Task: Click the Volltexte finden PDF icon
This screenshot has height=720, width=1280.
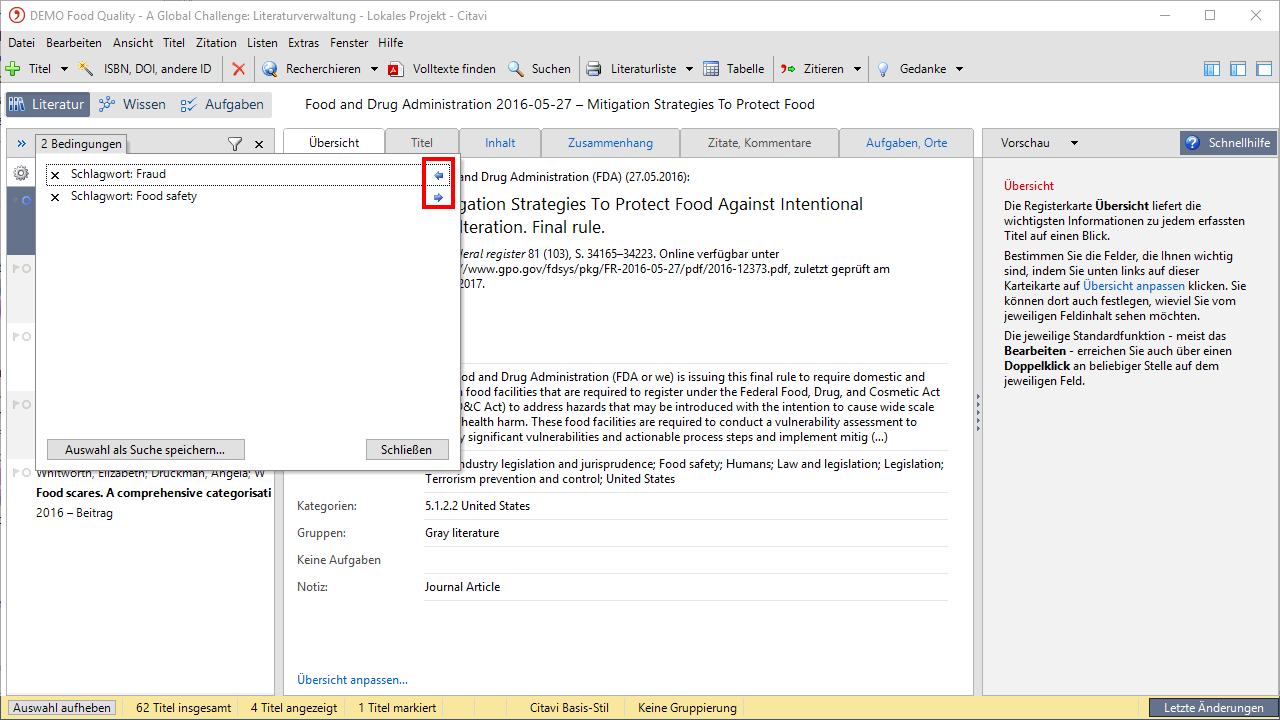Action: click(395, 69)
